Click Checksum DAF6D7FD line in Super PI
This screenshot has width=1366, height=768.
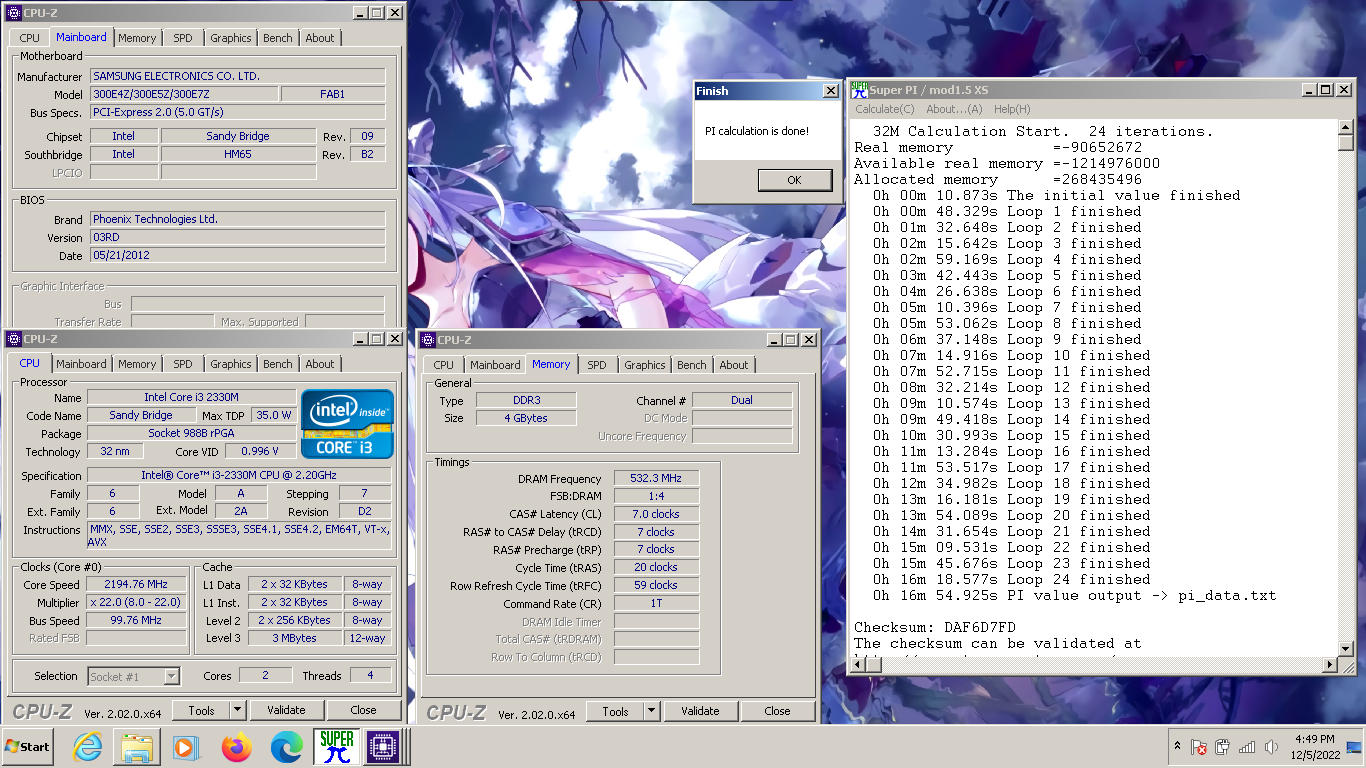pyautogui.click(x=935, y=627)
